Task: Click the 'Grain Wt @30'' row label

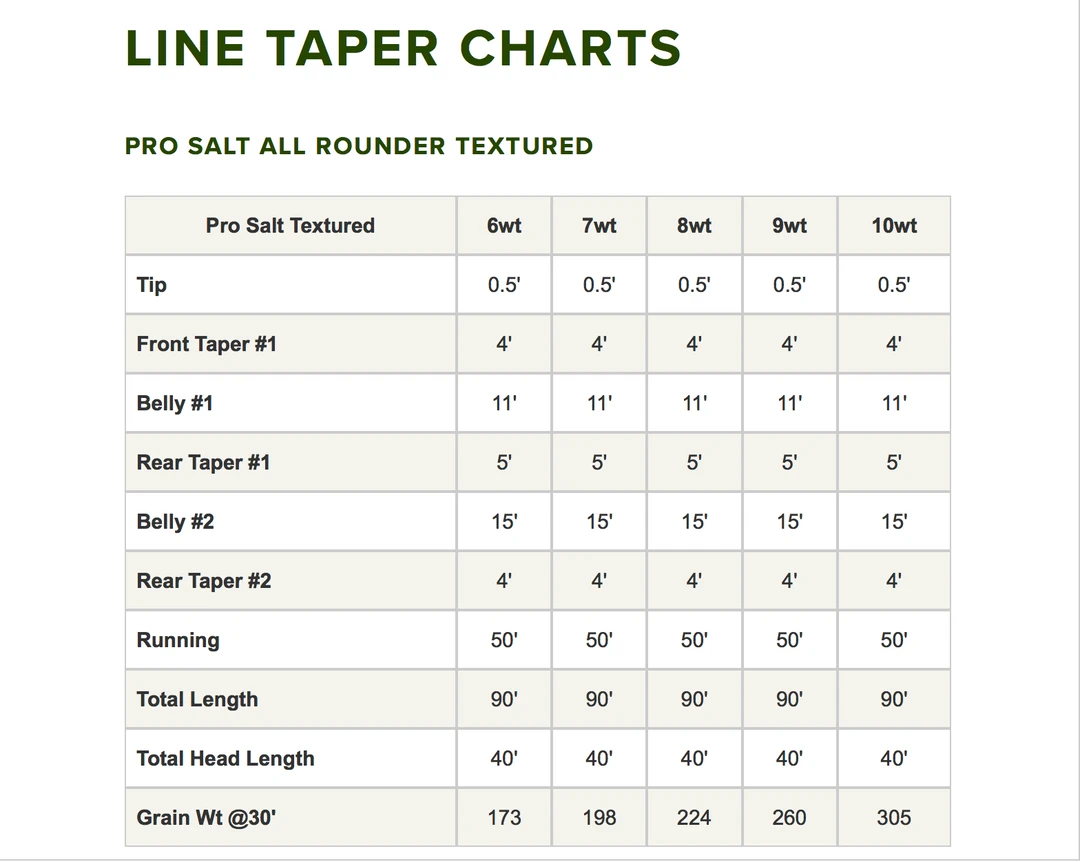Action: pyautogui.click(x=207, y=817)
